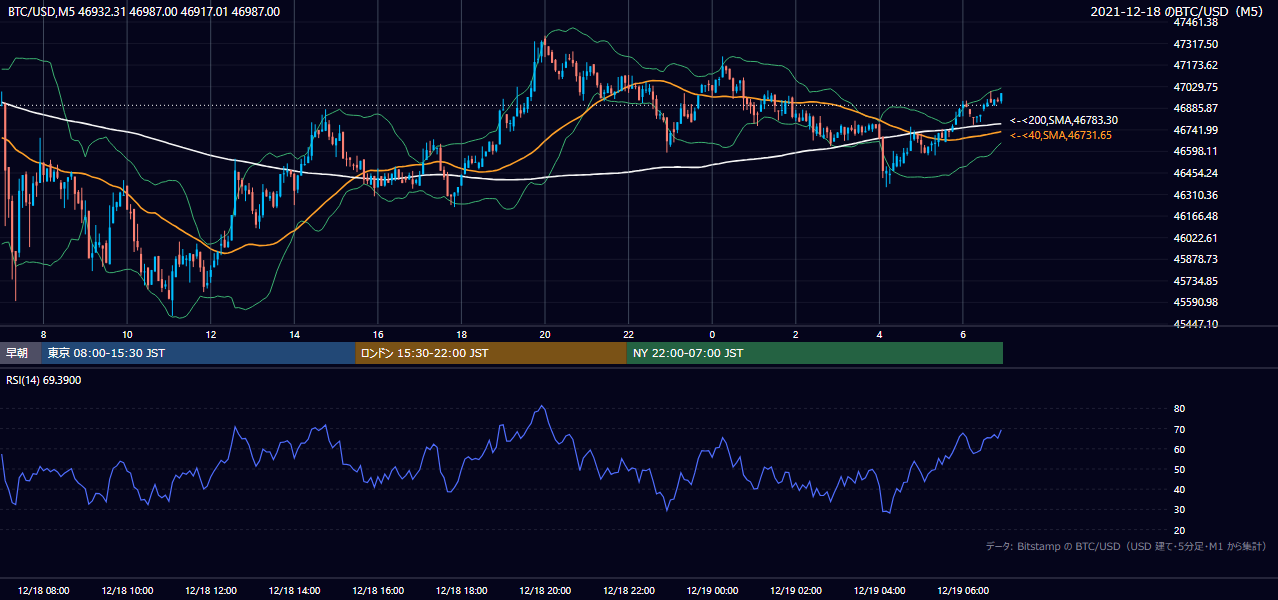The width and height of the screenshot is (1278, 600).
Task: Click date label 12/18 20:00
Action: pyautogui.click(x=545, y=591)
